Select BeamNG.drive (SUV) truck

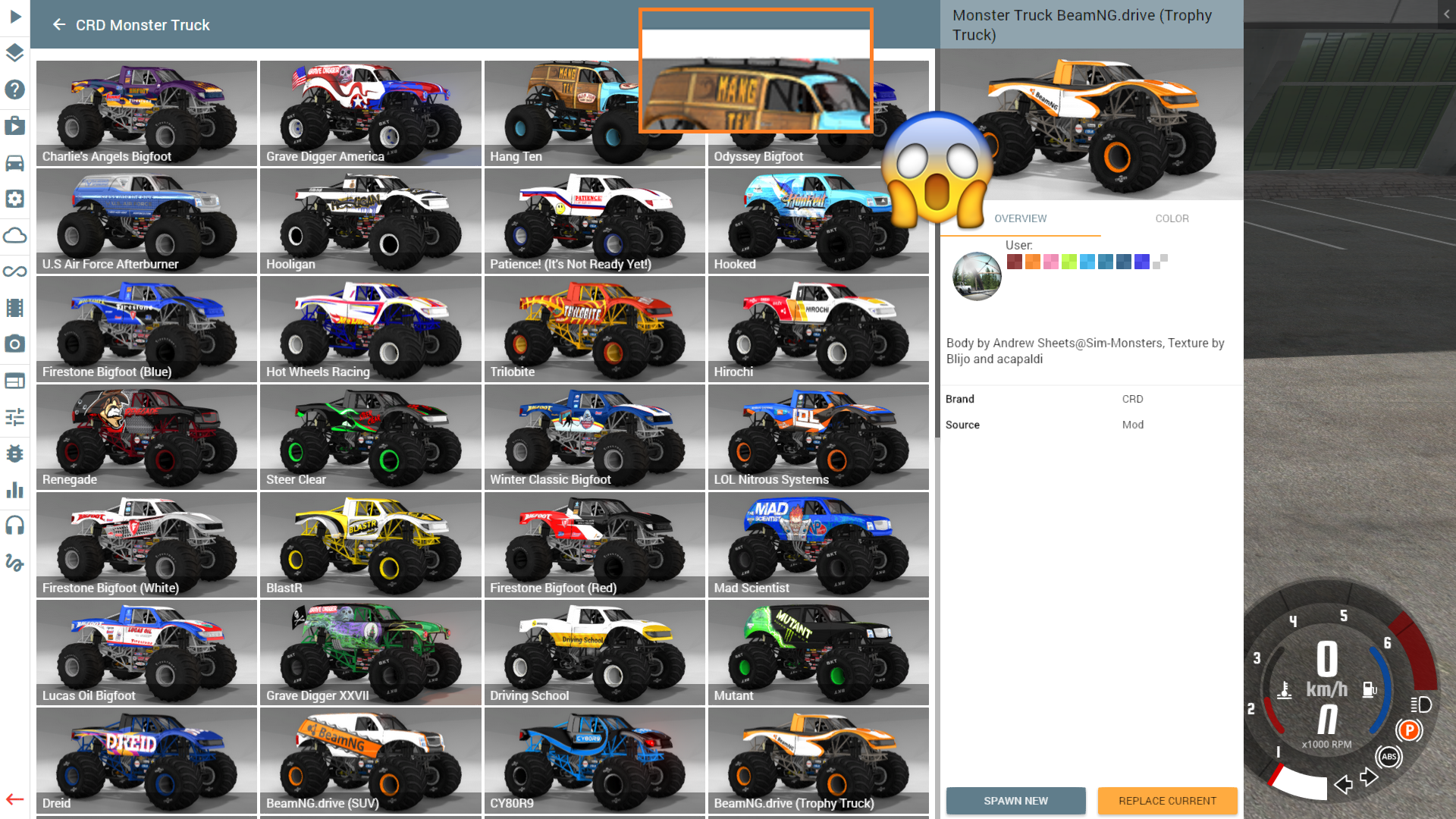click(x=371, y=760)
